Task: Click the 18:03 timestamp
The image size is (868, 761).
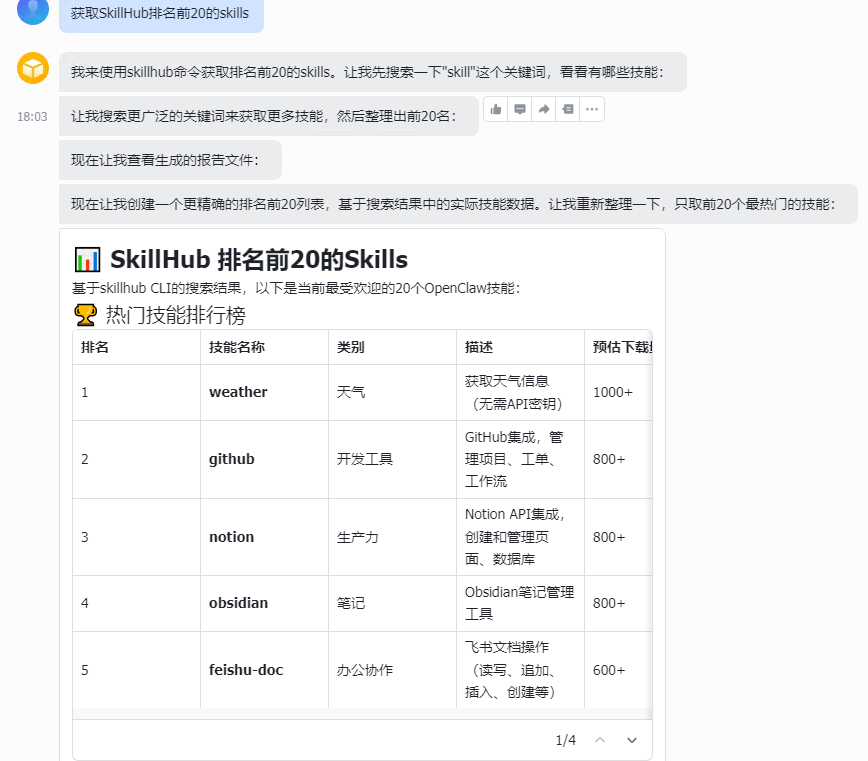Action: click(33, 117)
